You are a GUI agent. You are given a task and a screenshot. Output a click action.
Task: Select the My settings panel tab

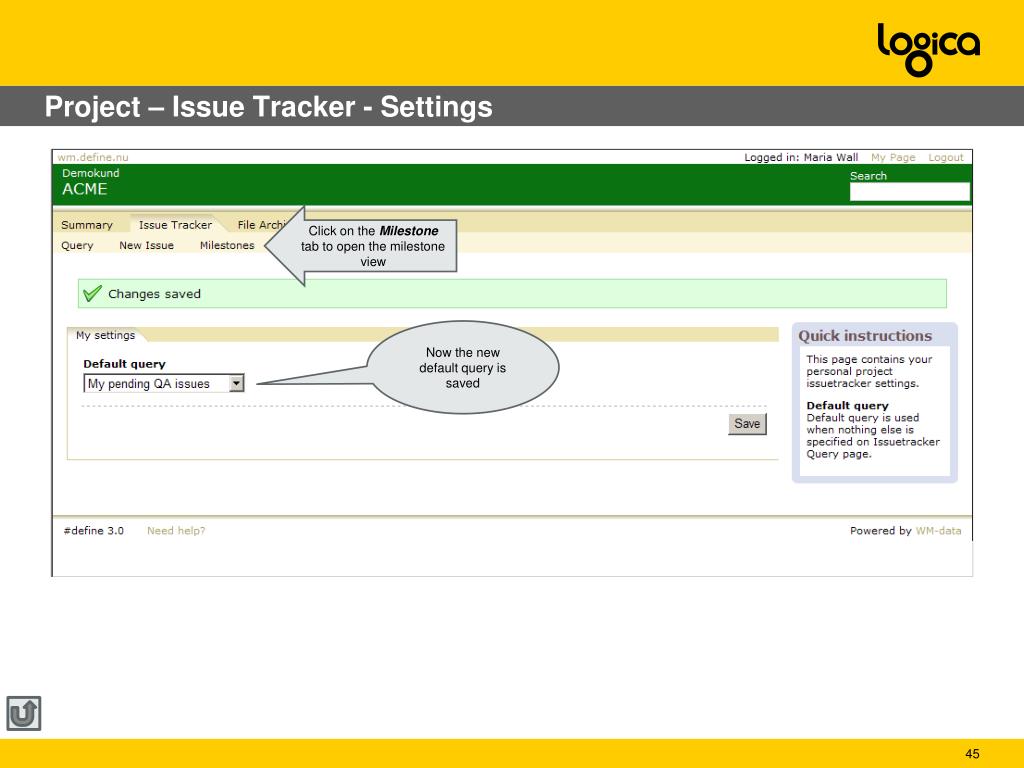pos(106,336)
